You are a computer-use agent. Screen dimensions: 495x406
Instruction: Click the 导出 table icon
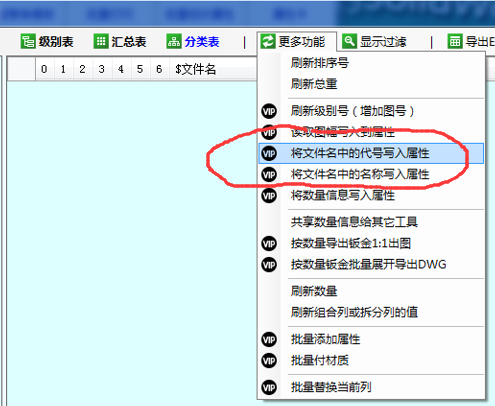(455, 42)
